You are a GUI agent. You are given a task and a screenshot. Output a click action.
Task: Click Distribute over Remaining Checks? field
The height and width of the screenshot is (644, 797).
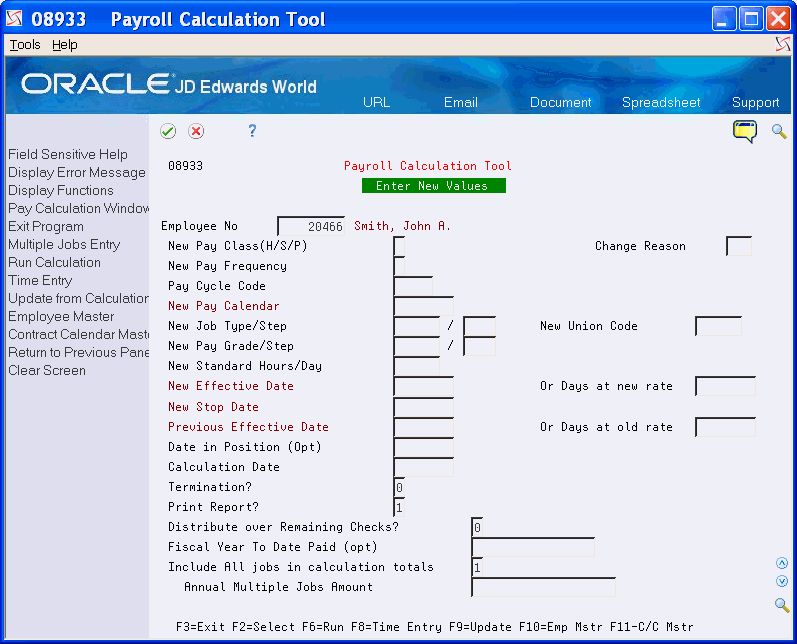[x=477, y=527]
